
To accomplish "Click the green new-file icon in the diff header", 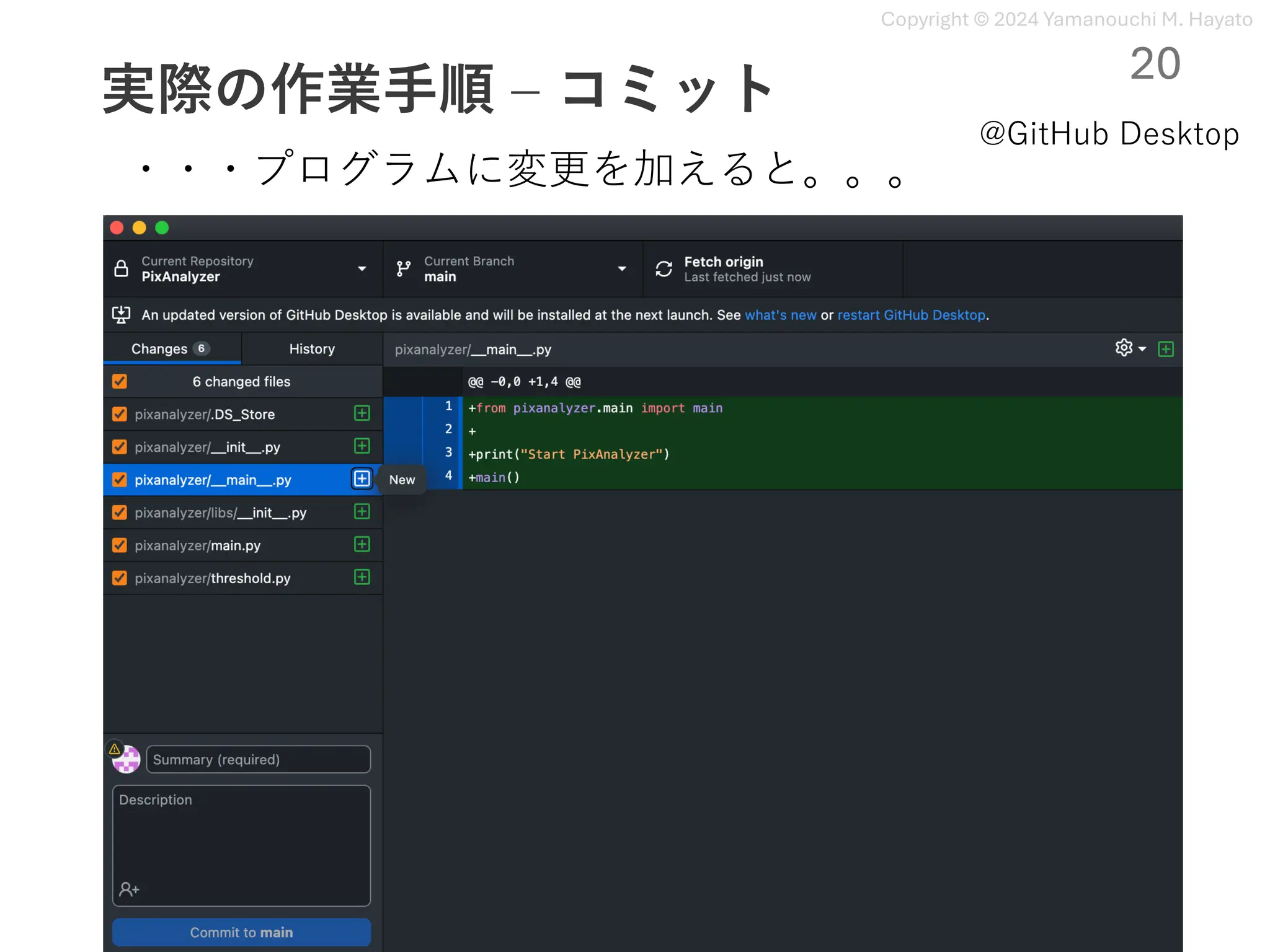I will pyautogui.click(x=1166, y=349).
